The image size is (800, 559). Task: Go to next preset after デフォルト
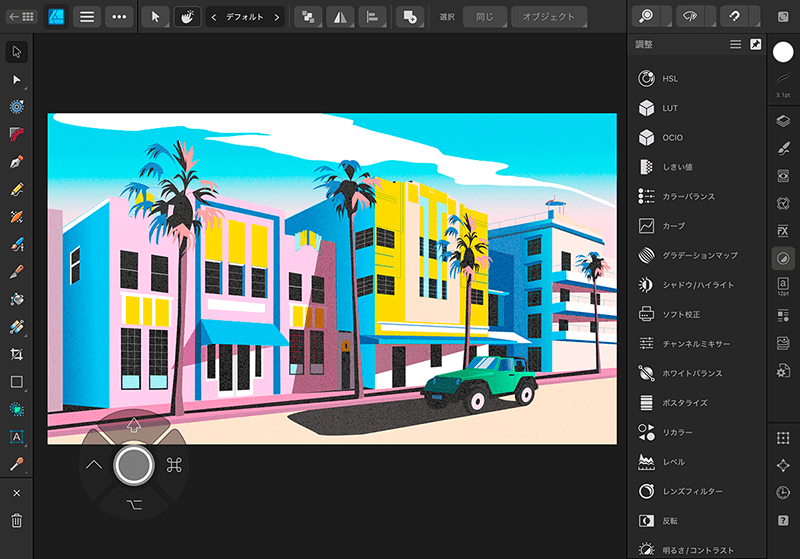pyautogui.click(x=277, y=17)
